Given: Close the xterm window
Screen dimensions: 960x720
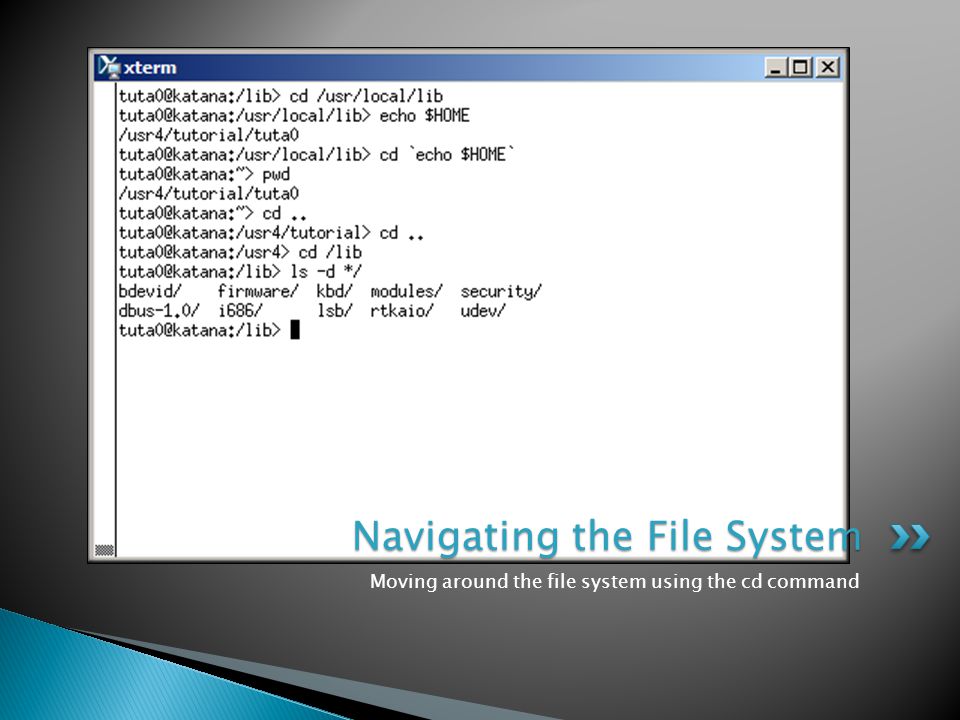Looking at the screenshot, I should (x=827, y=67).
